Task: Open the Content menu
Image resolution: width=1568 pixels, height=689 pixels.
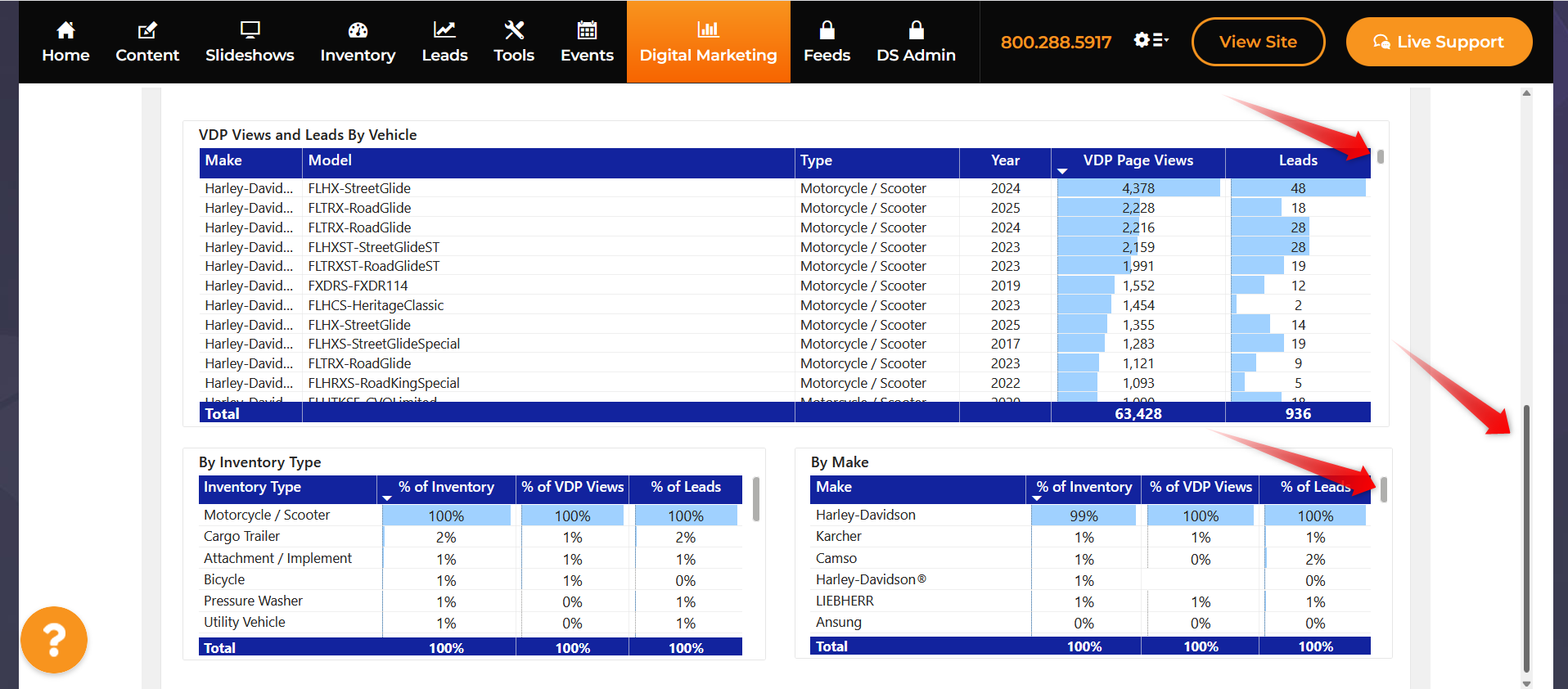Action: (x=147, y=55)
